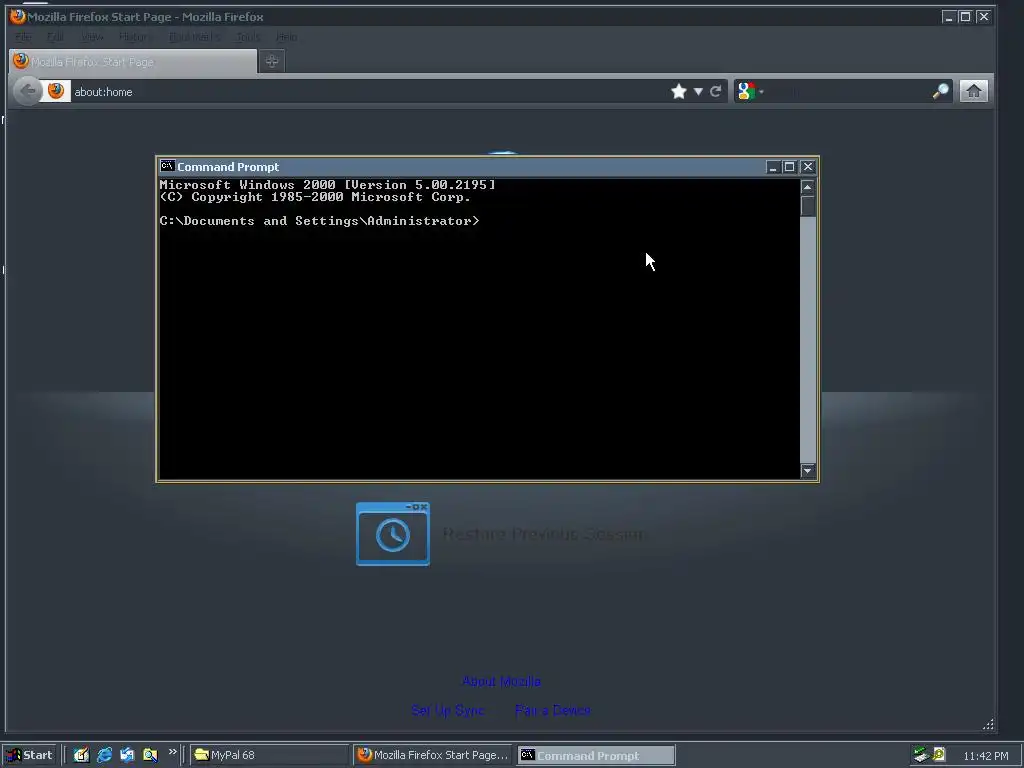
Task: Click the Firefox logo in window title bar
Action: click(18, 16)
